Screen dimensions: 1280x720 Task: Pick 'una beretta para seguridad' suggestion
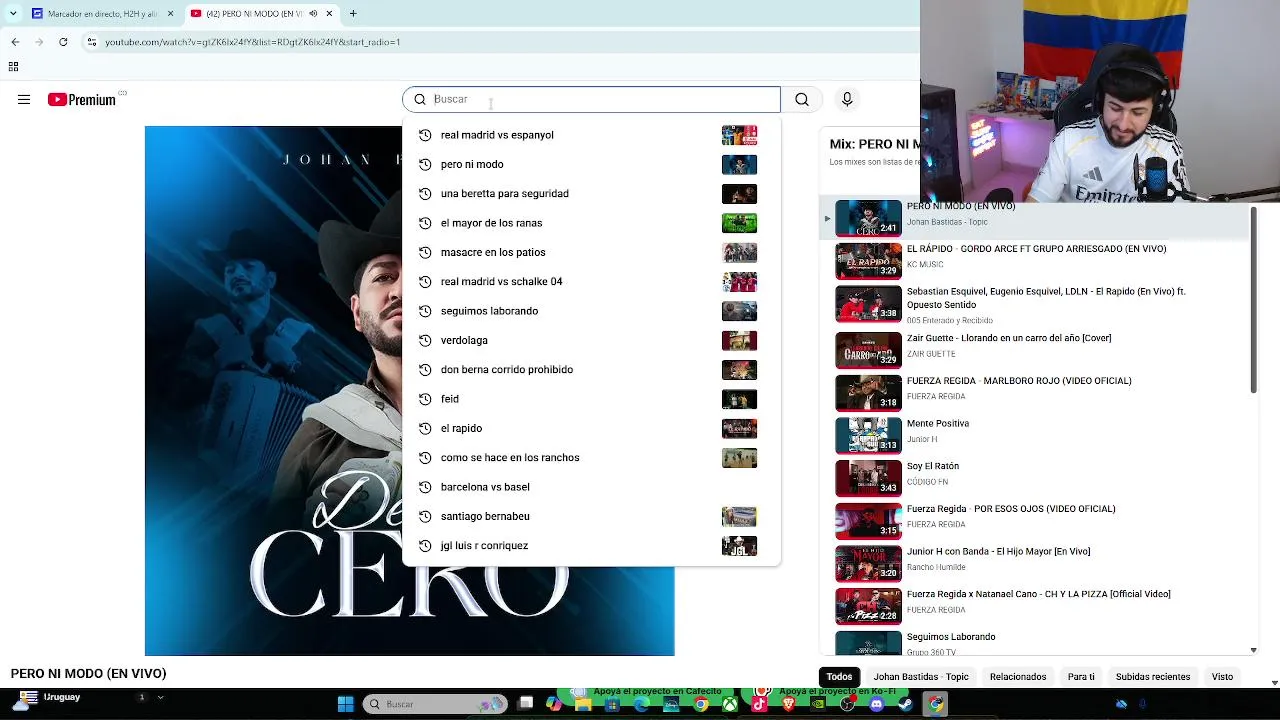click(x=591, y=193)
